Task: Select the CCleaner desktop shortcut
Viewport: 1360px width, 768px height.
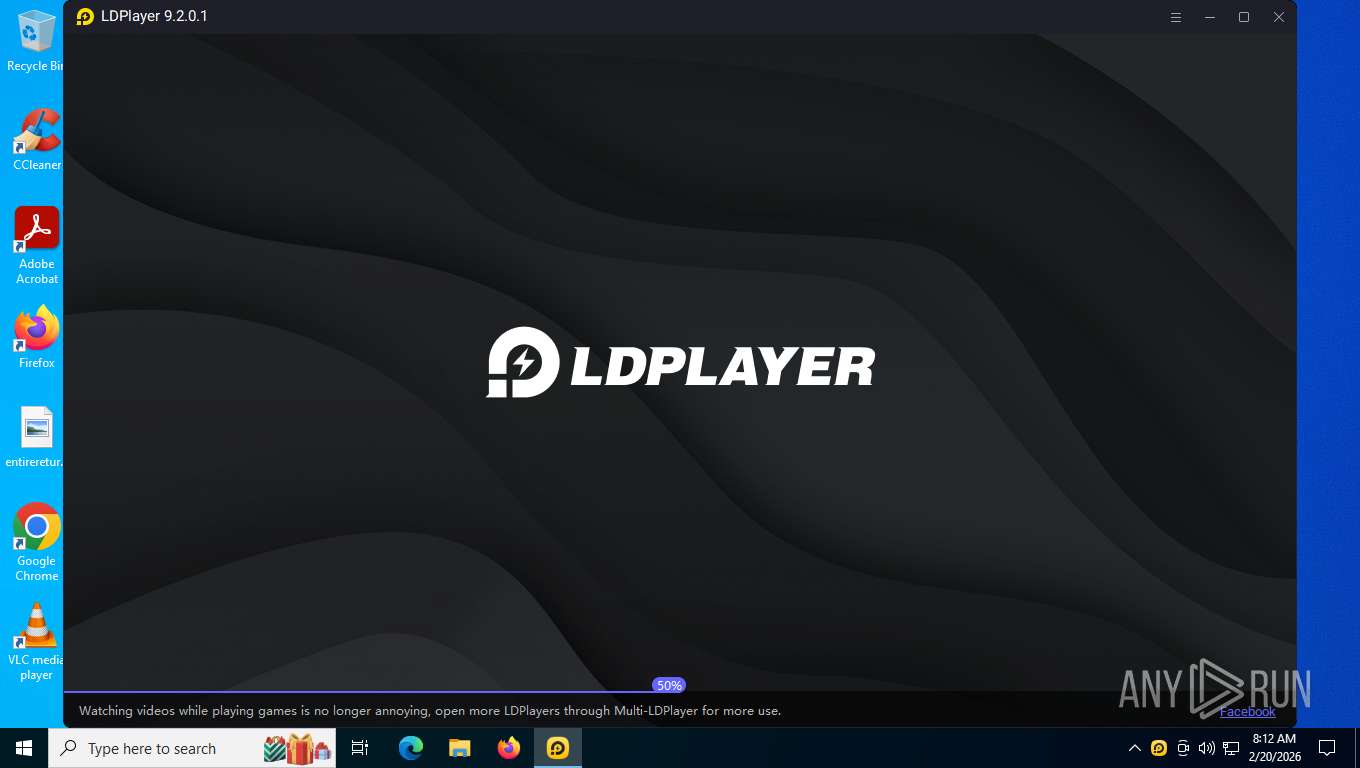Action: coord(36,139)
